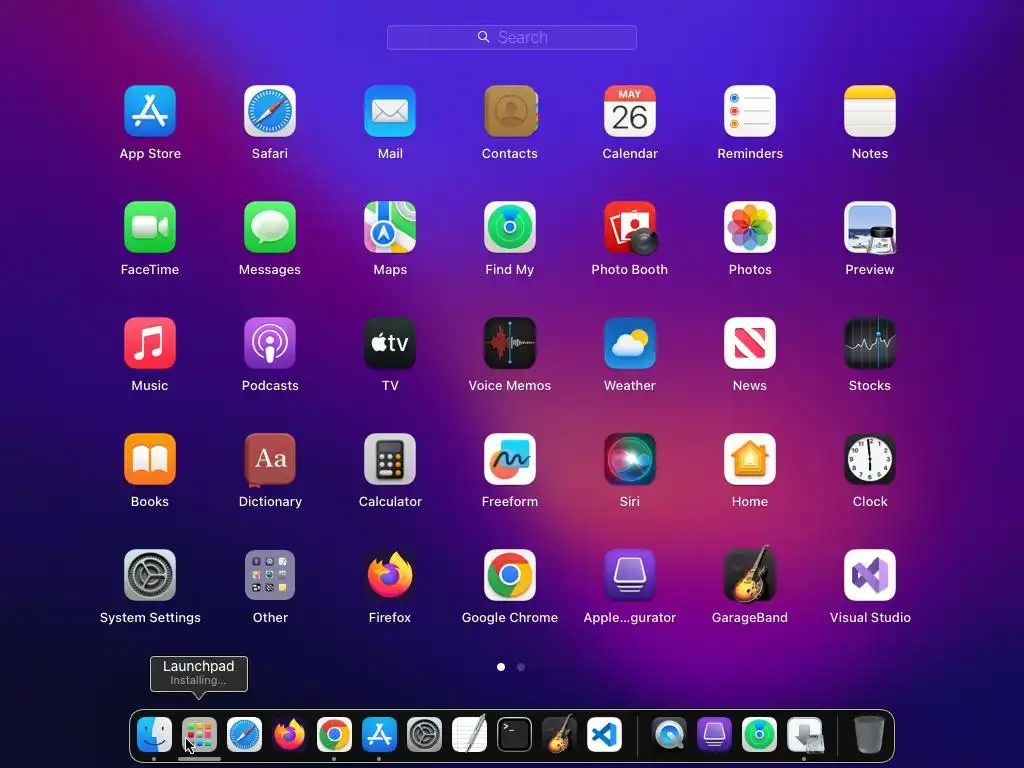Open Google Chrome from the Dock

[x=334, y=735]
